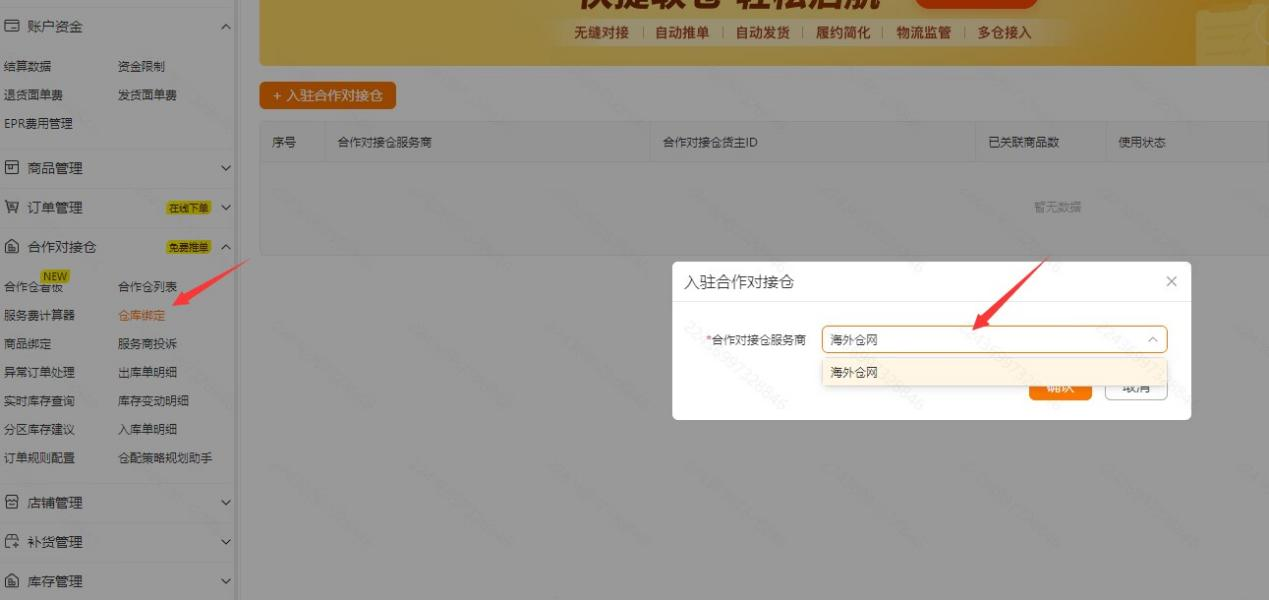
Task: Expand the 商品管理 section chevron
Action: pos(225,168)
